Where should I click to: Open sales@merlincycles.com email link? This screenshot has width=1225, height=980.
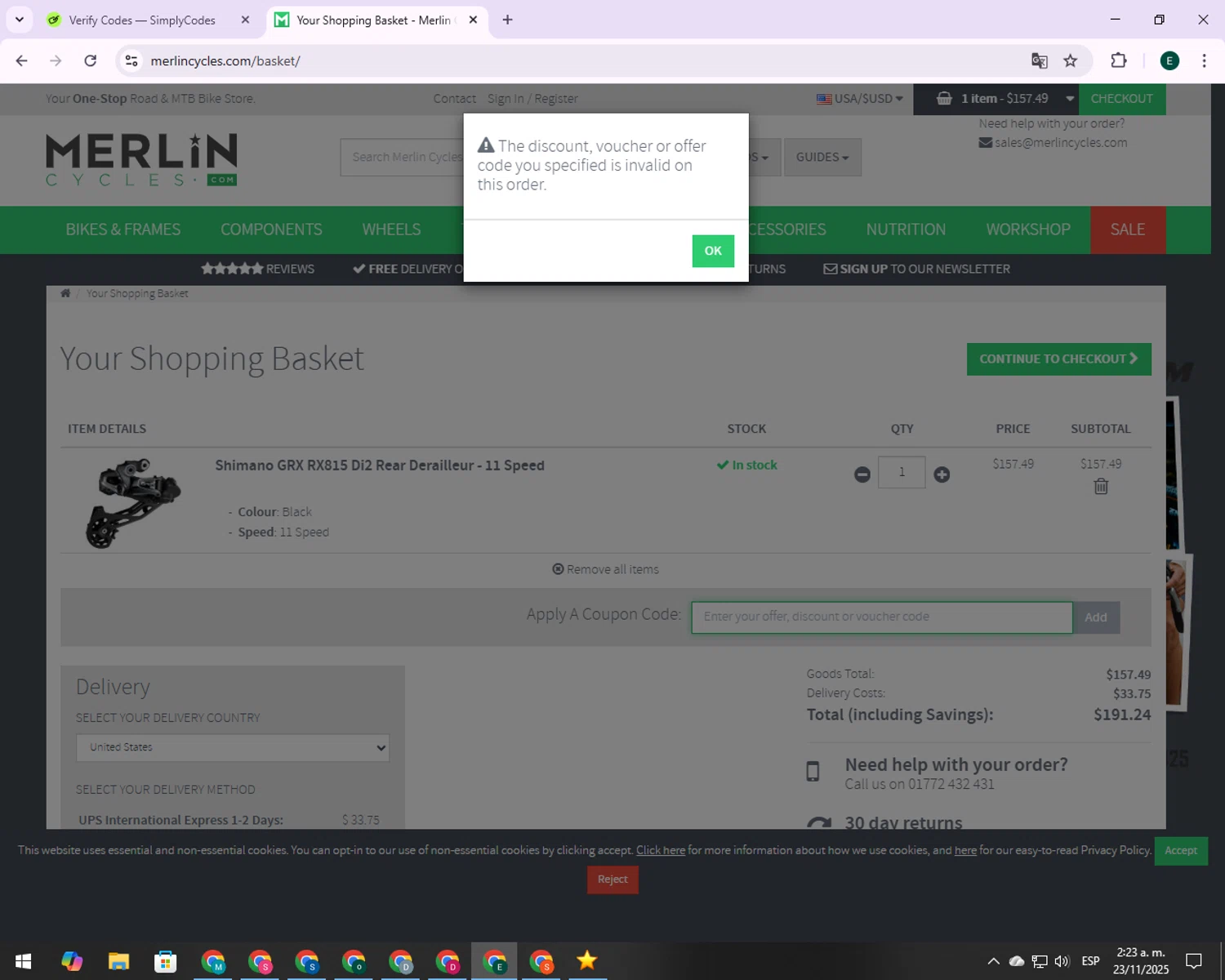tap(1053, 142)
